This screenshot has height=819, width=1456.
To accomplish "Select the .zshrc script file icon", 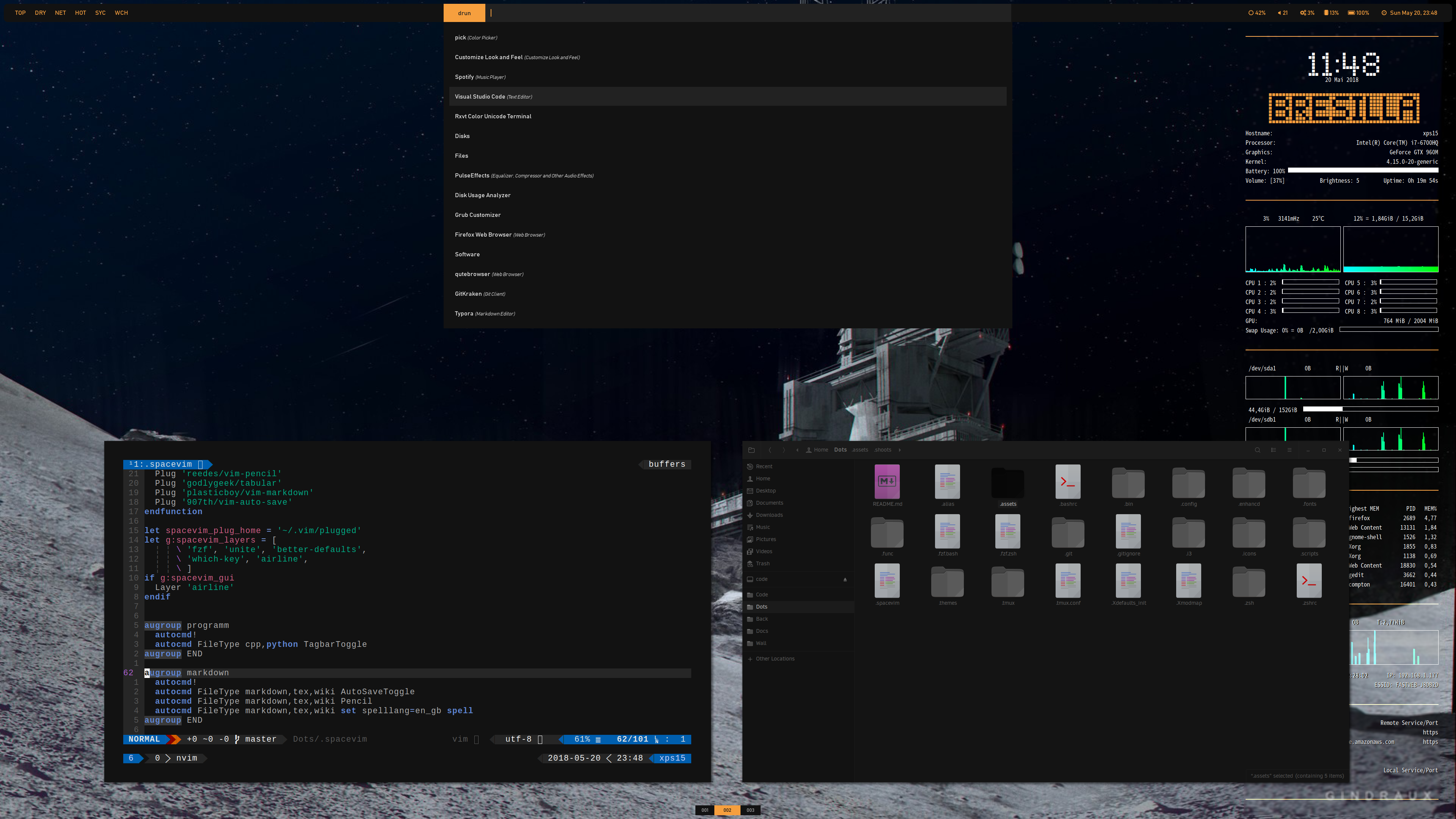I will (x=1309, y=581).
